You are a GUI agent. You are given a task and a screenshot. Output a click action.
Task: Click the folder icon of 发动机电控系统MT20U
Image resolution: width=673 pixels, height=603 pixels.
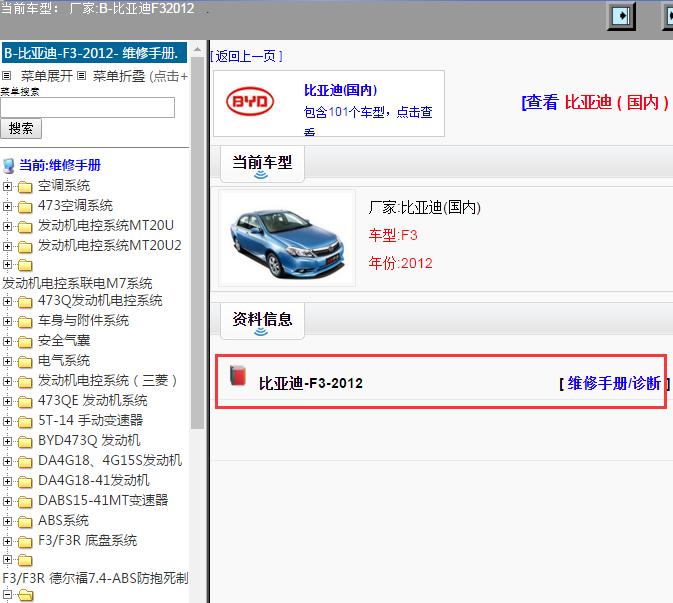point(25,227)
